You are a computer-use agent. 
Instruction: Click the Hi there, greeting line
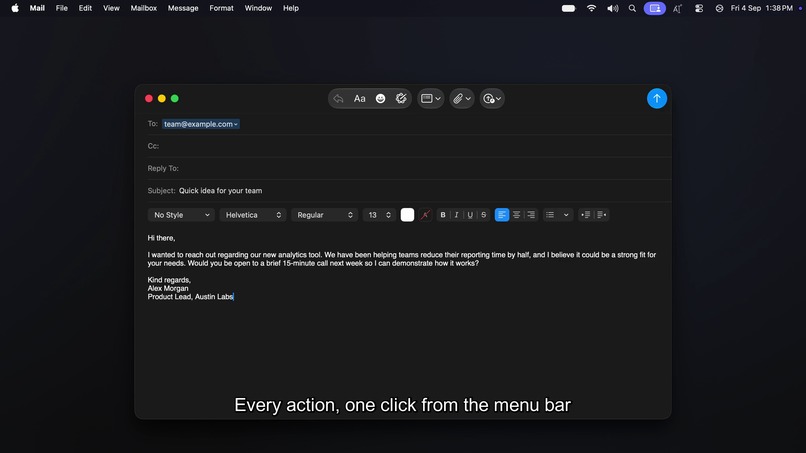click(161, 238)
